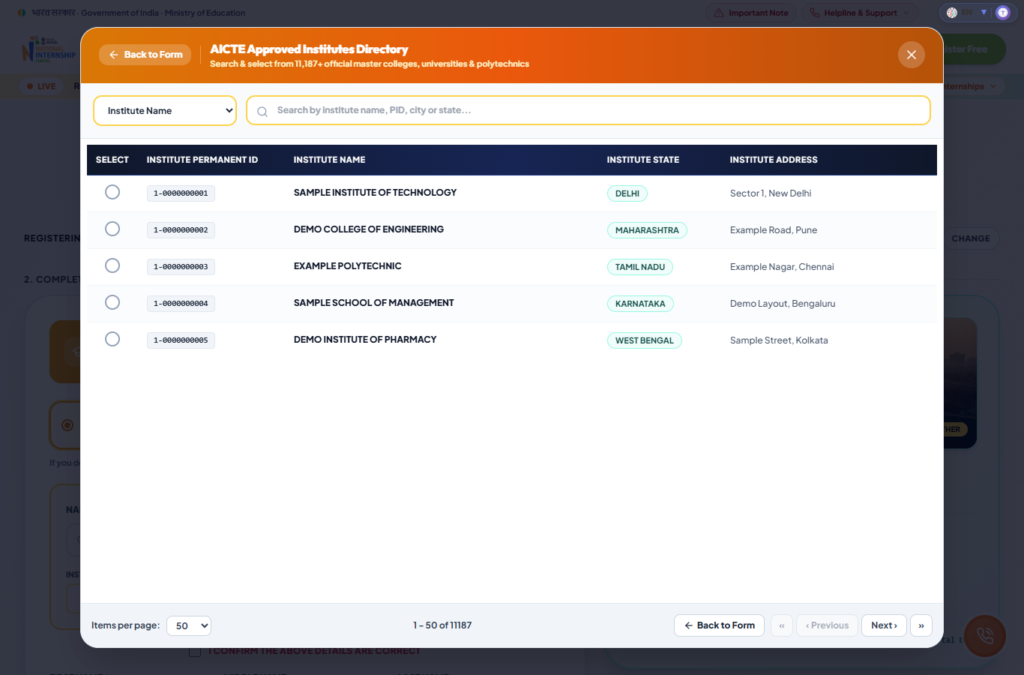Close the institutes directory dialog with X
The image size is (1024, 675).
click(911, 55)
